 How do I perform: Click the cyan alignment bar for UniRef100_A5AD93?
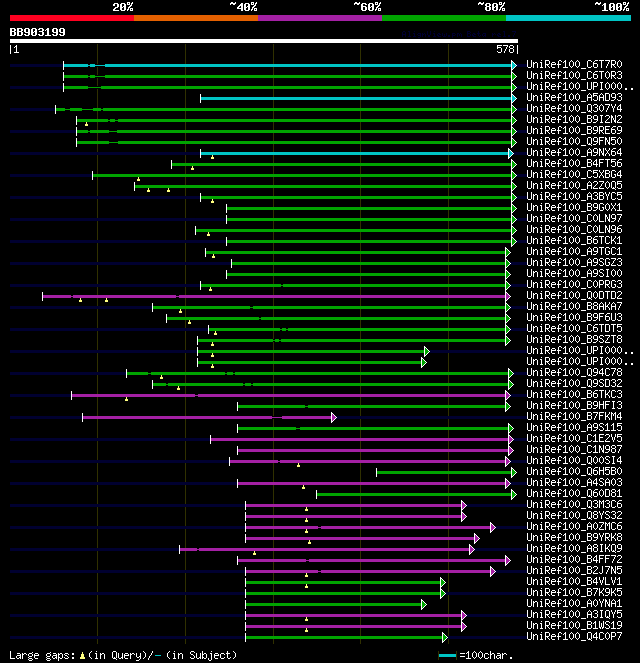(356, 99)
